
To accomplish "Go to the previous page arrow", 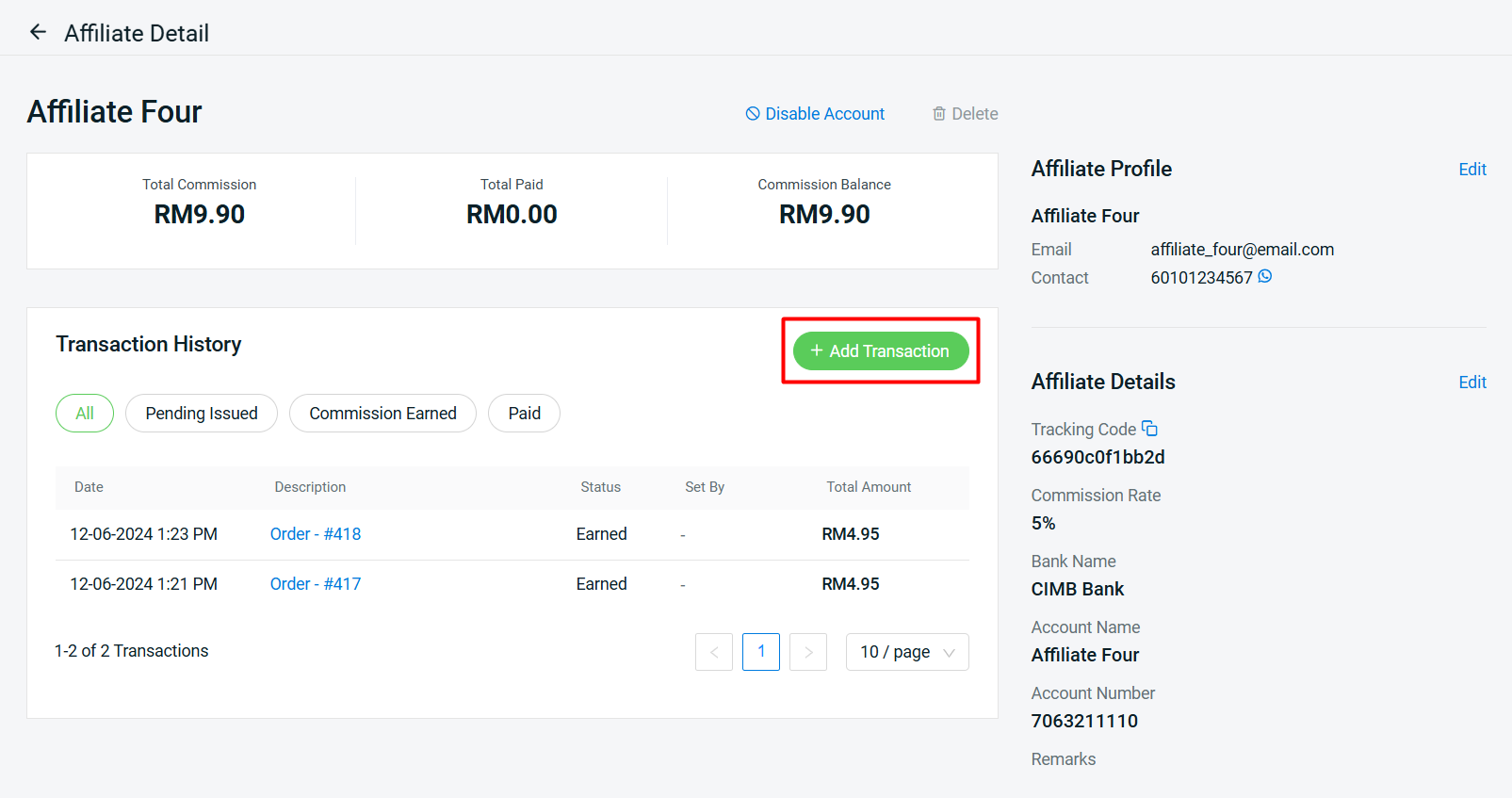I will coord(714,652).
